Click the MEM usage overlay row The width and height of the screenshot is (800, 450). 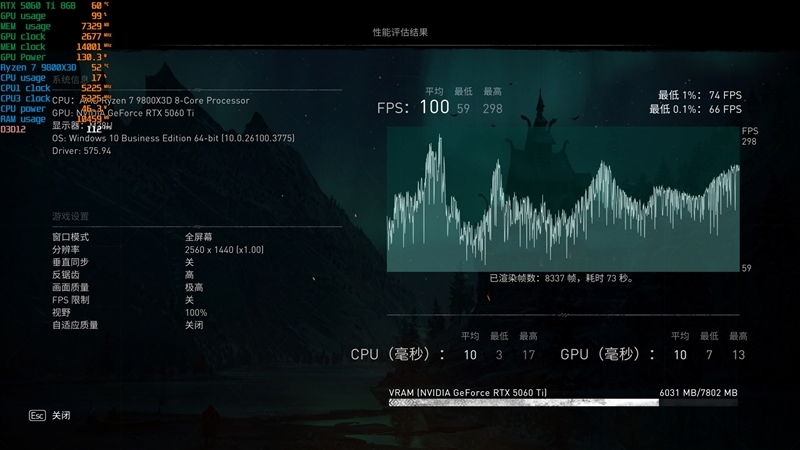(55, 26)
